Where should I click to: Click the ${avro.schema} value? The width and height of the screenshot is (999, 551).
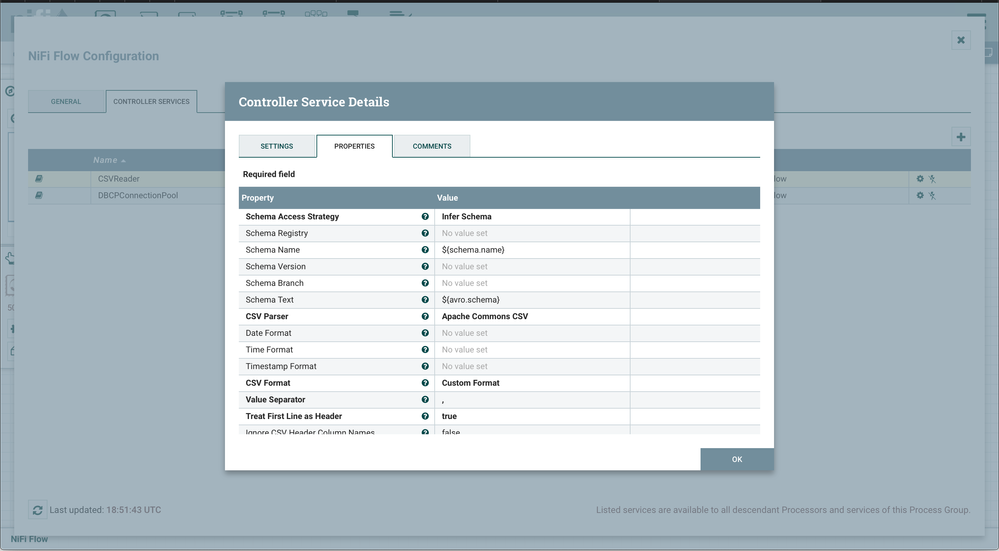coord(471,299)
